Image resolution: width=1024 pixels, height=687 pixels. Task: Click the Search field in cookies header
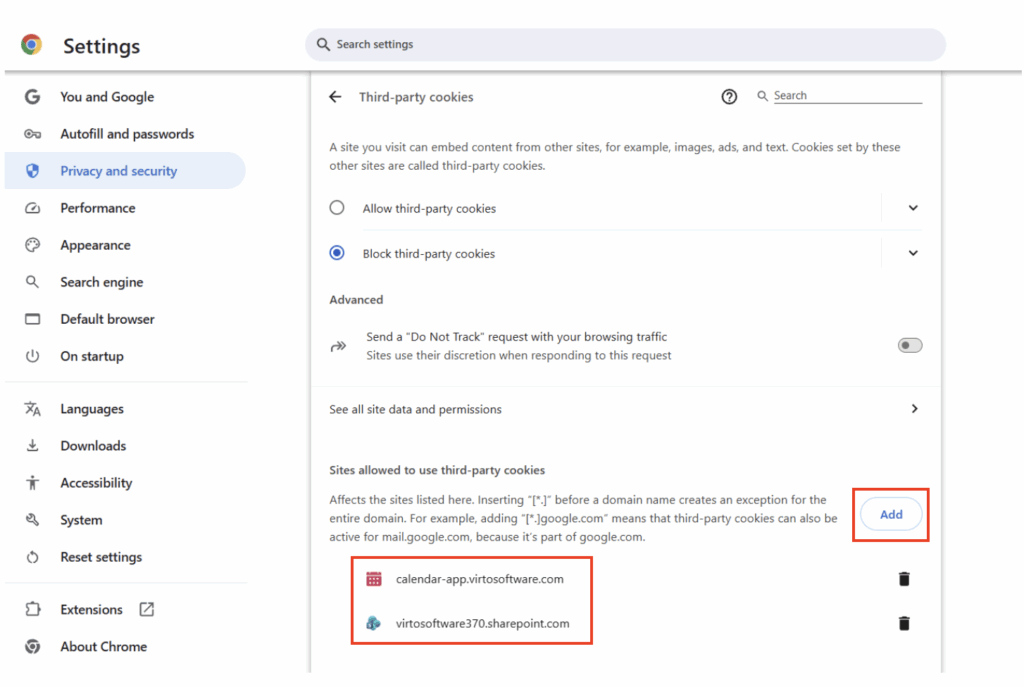coord(846,96)
